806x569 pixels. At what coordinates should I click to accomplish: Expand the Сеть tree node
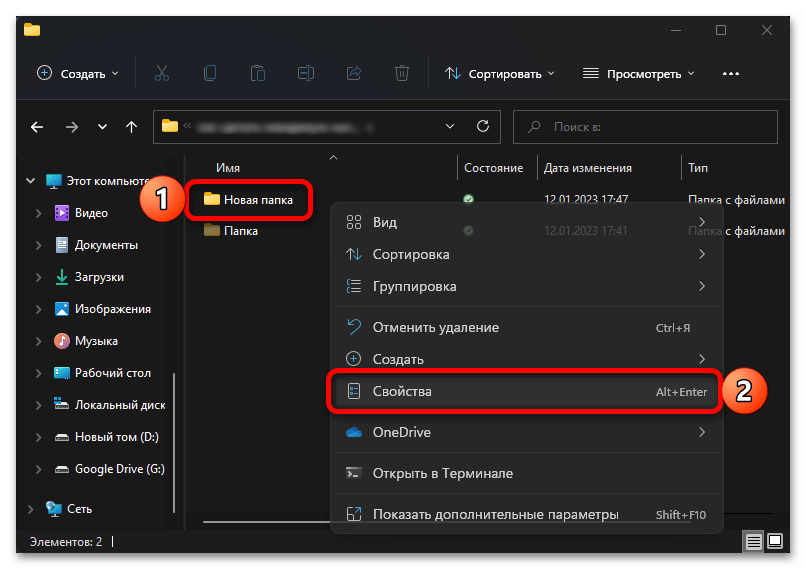click(28, 509)
